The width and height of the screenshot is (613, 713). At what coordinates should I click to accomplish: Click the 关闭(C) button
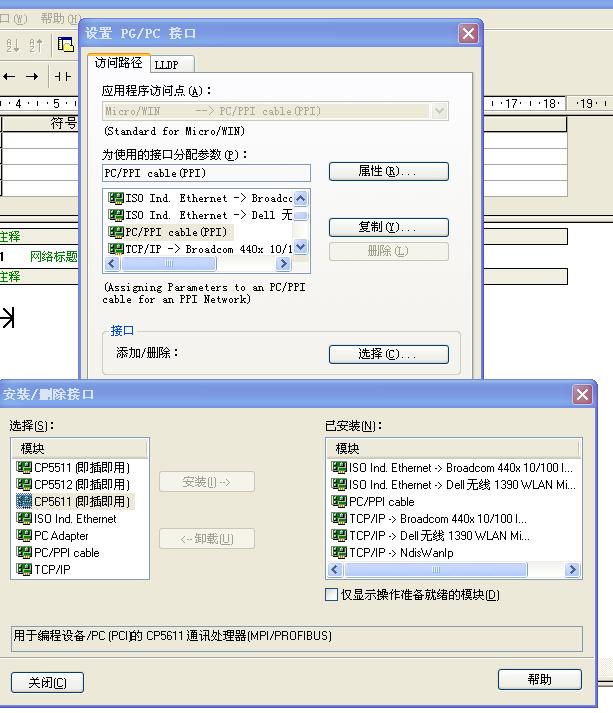pos(47,682)
